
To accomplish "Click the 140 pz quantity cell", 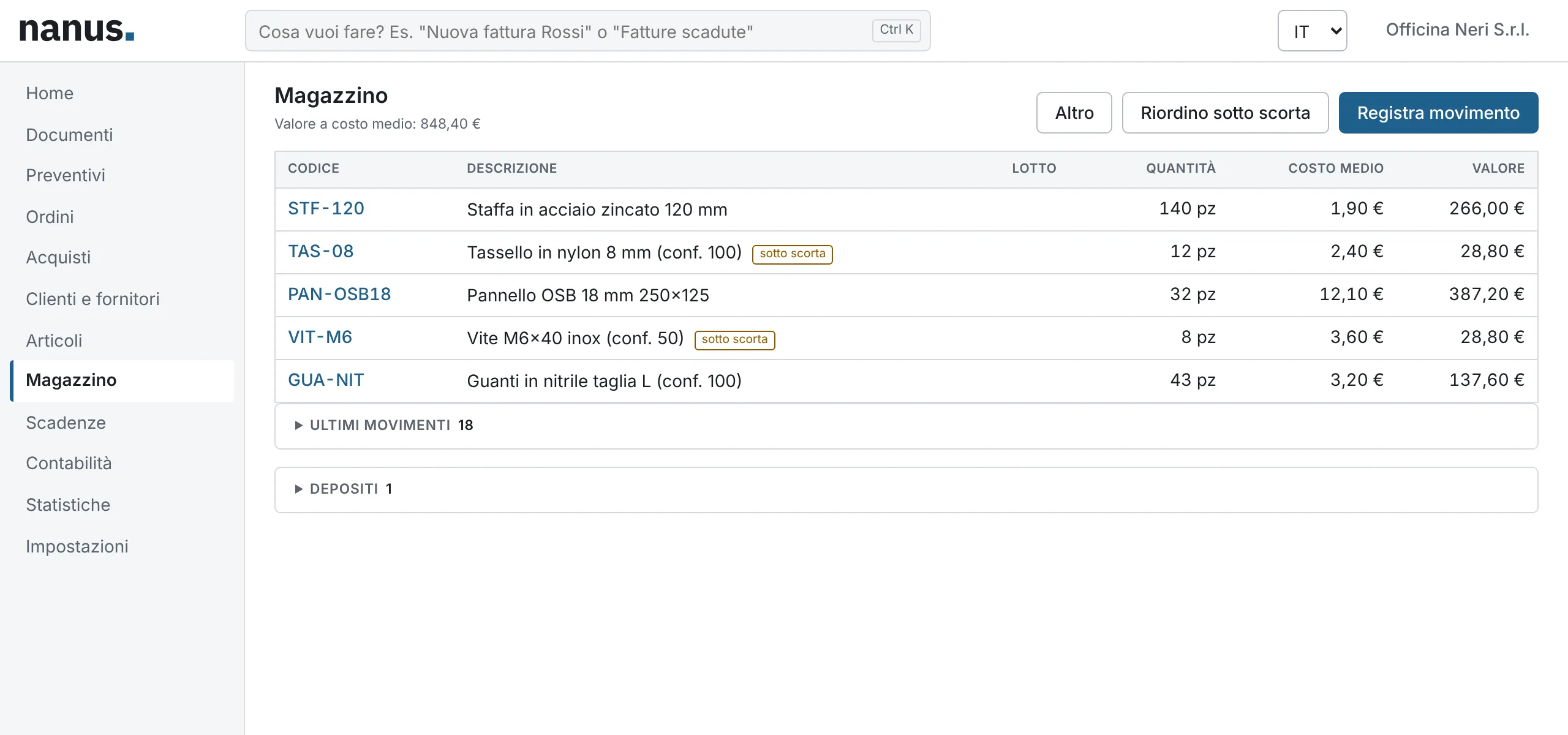I will pyautogui.click(x=1187, y=209).
